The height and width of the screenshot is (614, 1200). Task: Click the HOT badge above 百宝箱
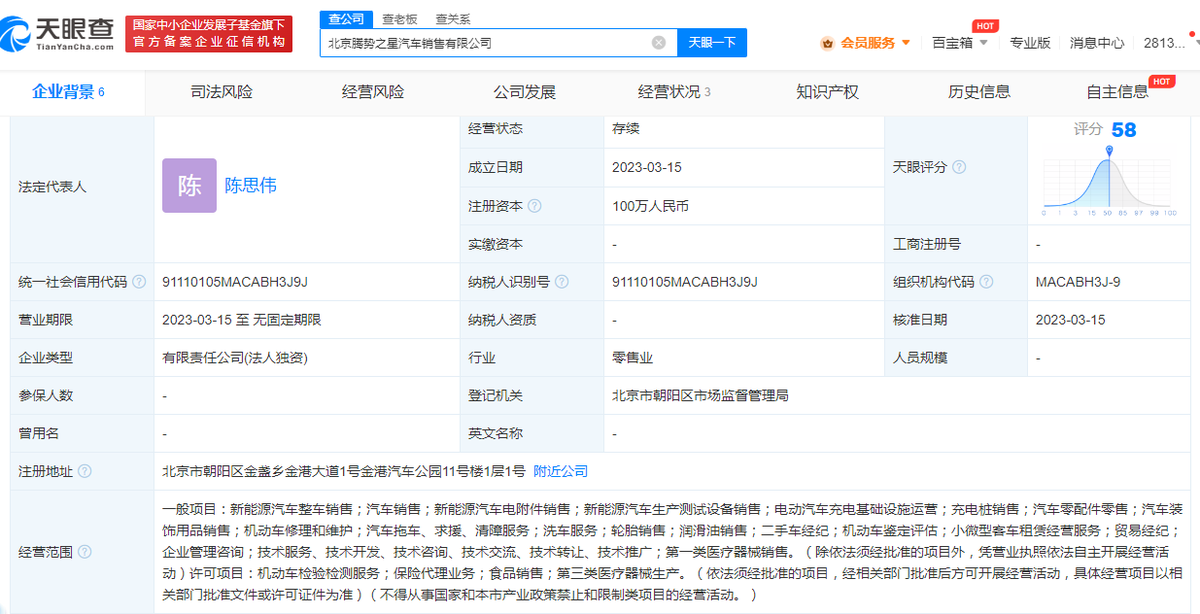[x=985, y=26]
